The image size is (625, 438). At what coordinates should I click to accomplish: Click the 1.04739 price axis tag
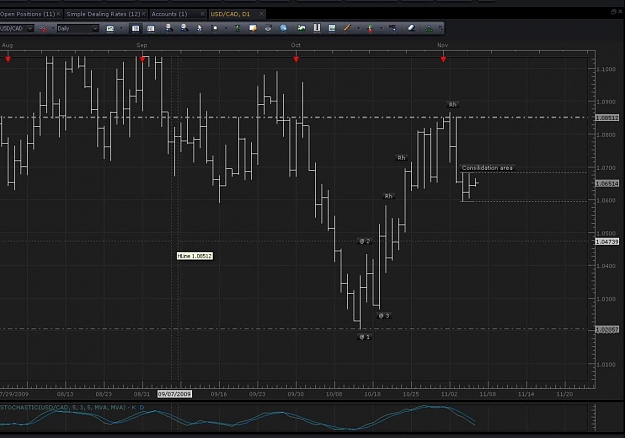point(607,242)
